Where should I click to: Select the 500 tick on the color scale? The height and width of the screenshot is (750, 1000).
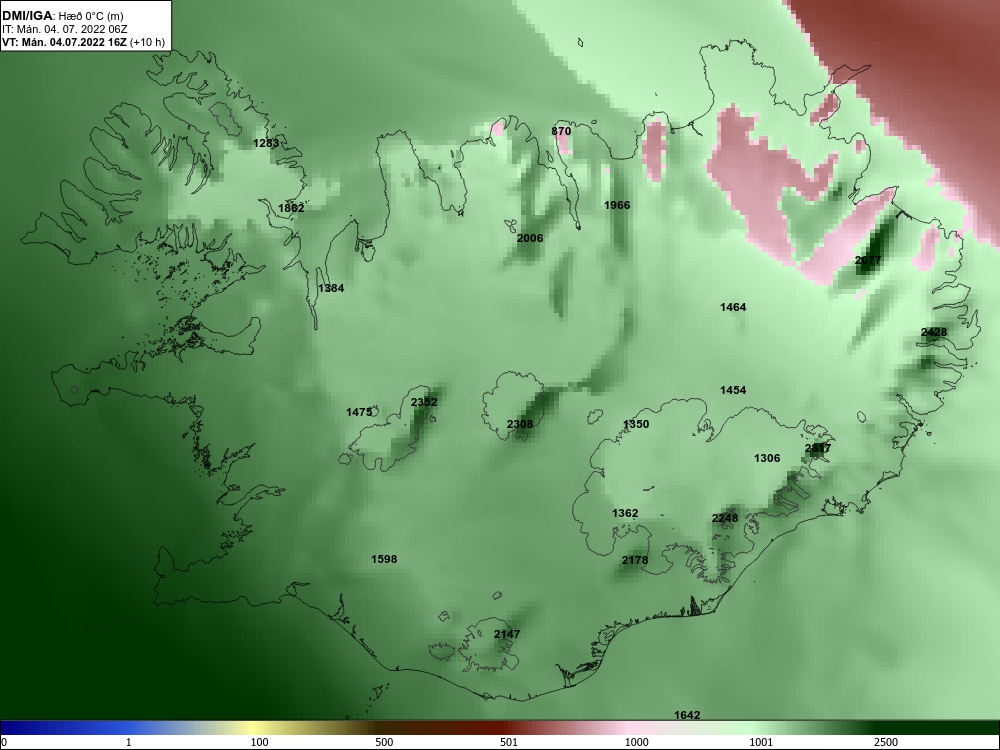coord(384,743)
